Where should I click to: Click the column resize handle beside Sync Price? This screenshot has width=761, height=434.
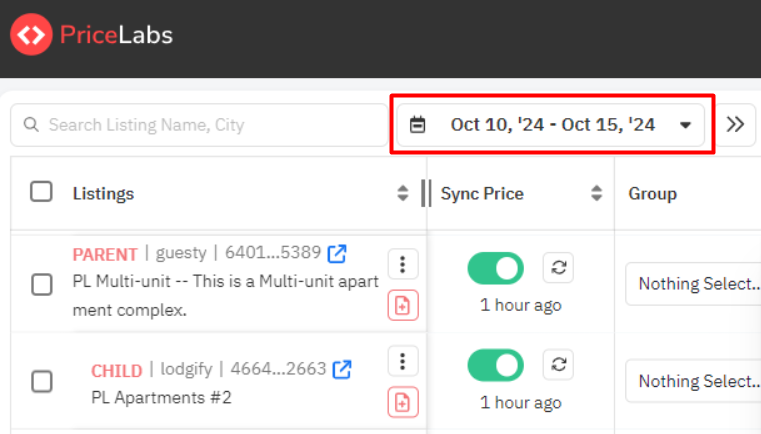tap(426, 193)
